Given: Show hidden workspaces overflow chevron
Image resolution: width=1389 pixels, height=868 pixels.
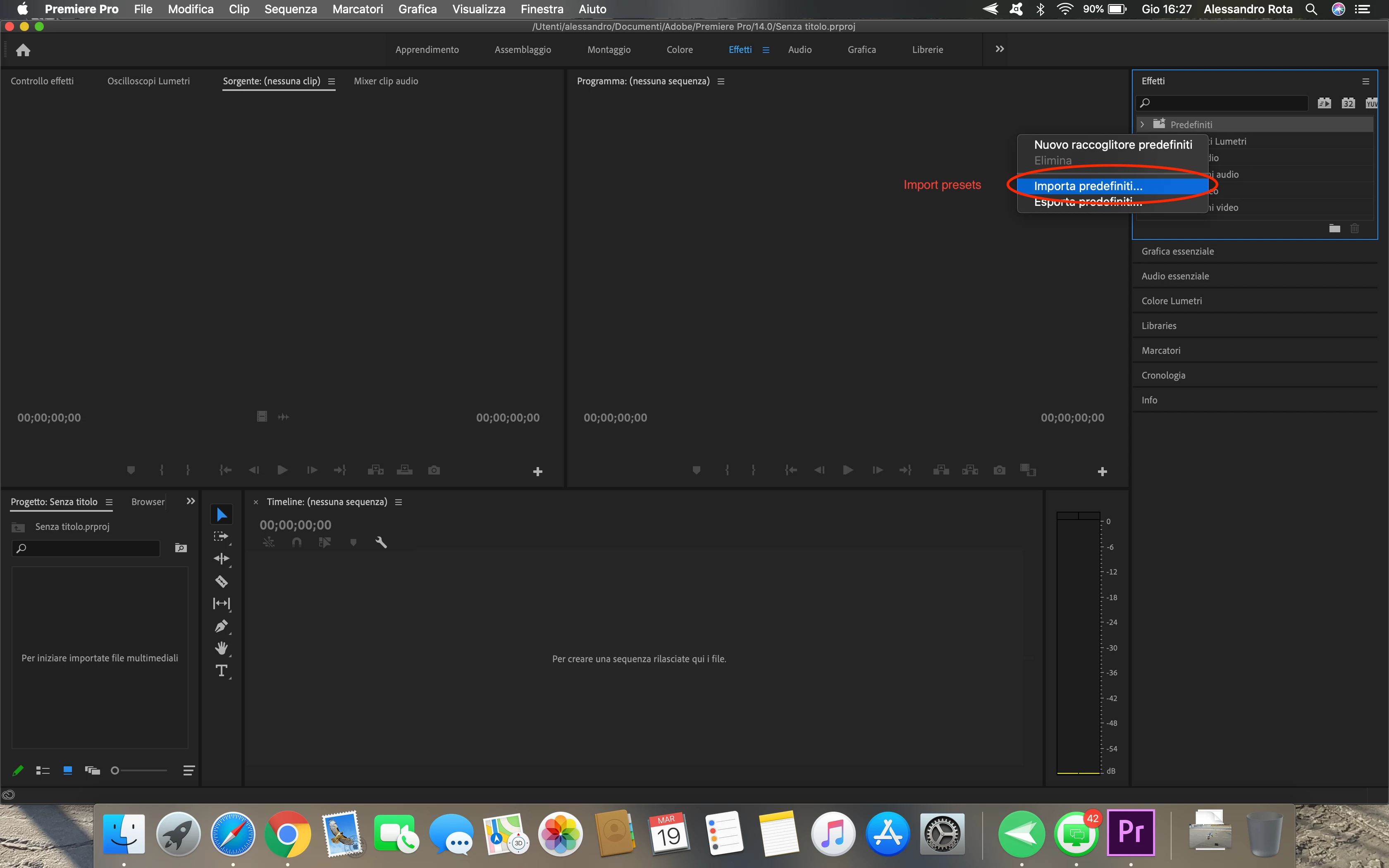Looking at the screenshot, I should pyautogui.click(x=999, y=49).
